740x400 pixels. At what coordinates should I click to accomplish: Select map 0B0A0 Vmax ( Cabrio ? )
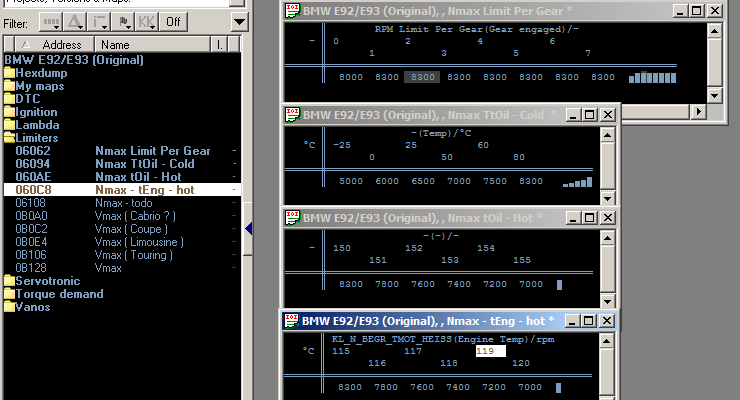pos(122,216)
